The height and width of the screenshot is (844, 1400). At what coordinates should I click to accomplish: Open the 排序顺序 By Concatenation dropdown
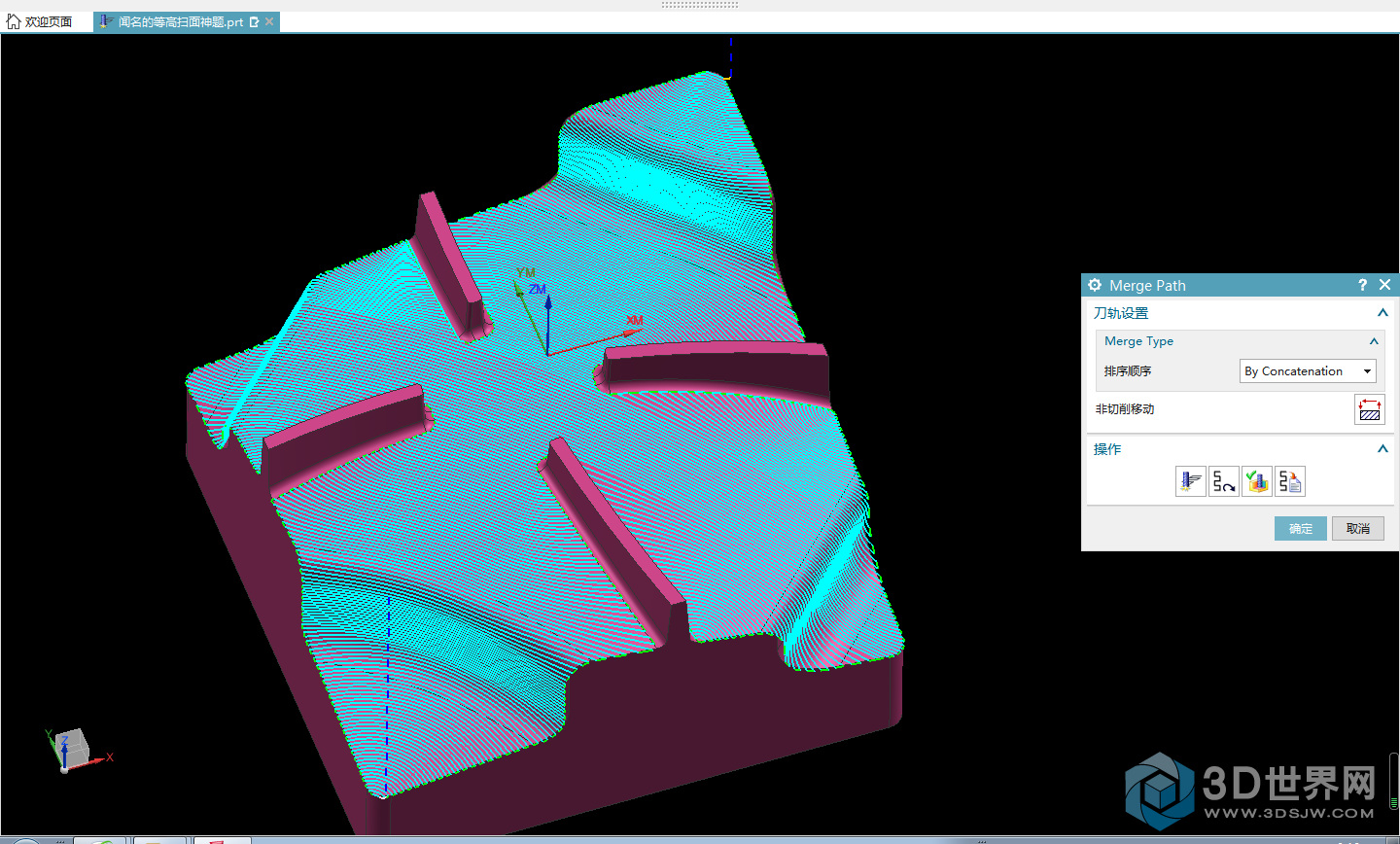[1308, 371]
